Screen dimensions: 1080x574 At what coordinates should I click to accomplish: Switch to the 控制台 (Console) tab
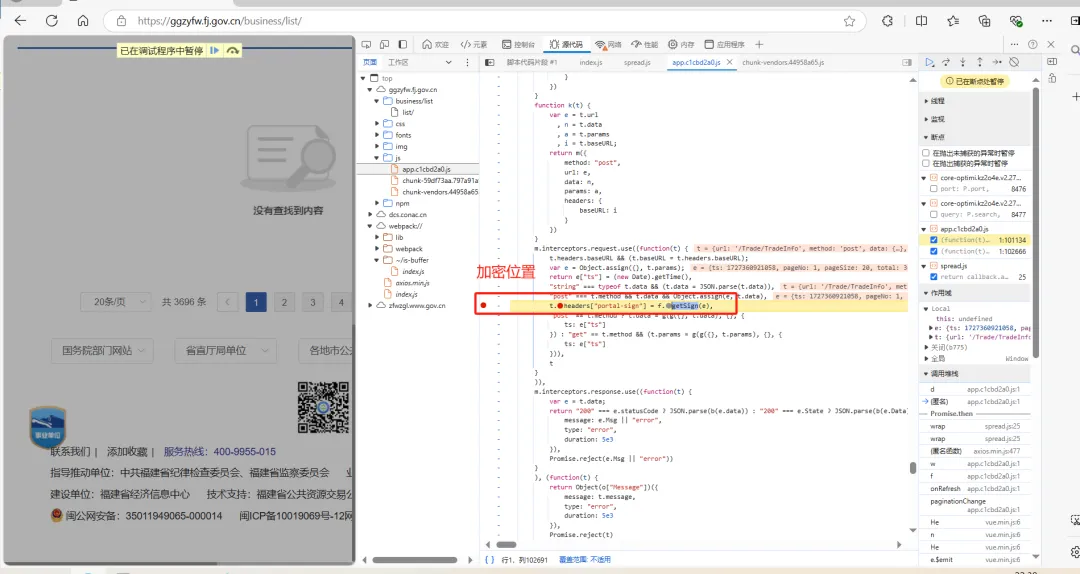[x=519, y=44]
